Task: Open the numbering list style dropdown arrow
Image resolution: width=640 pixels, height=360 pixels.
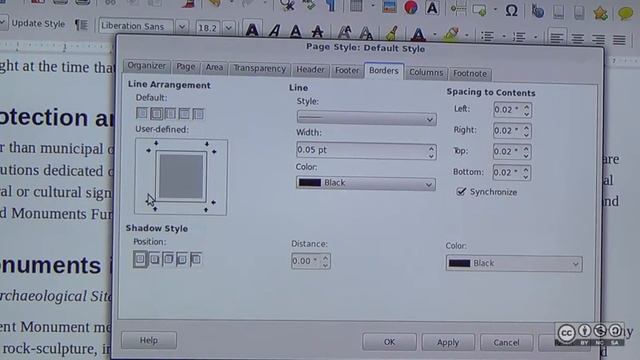Action: (x=536, y=38)
